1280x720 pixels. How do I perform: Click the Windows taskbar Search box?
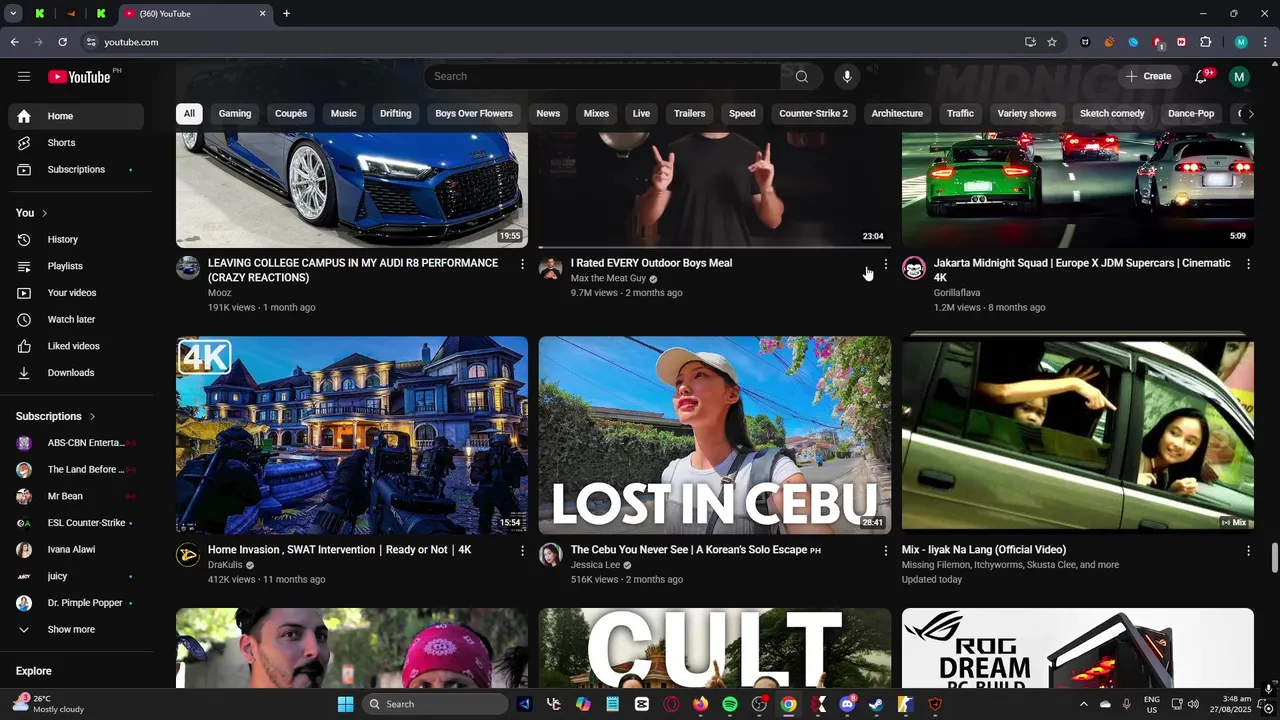(434, 704)
